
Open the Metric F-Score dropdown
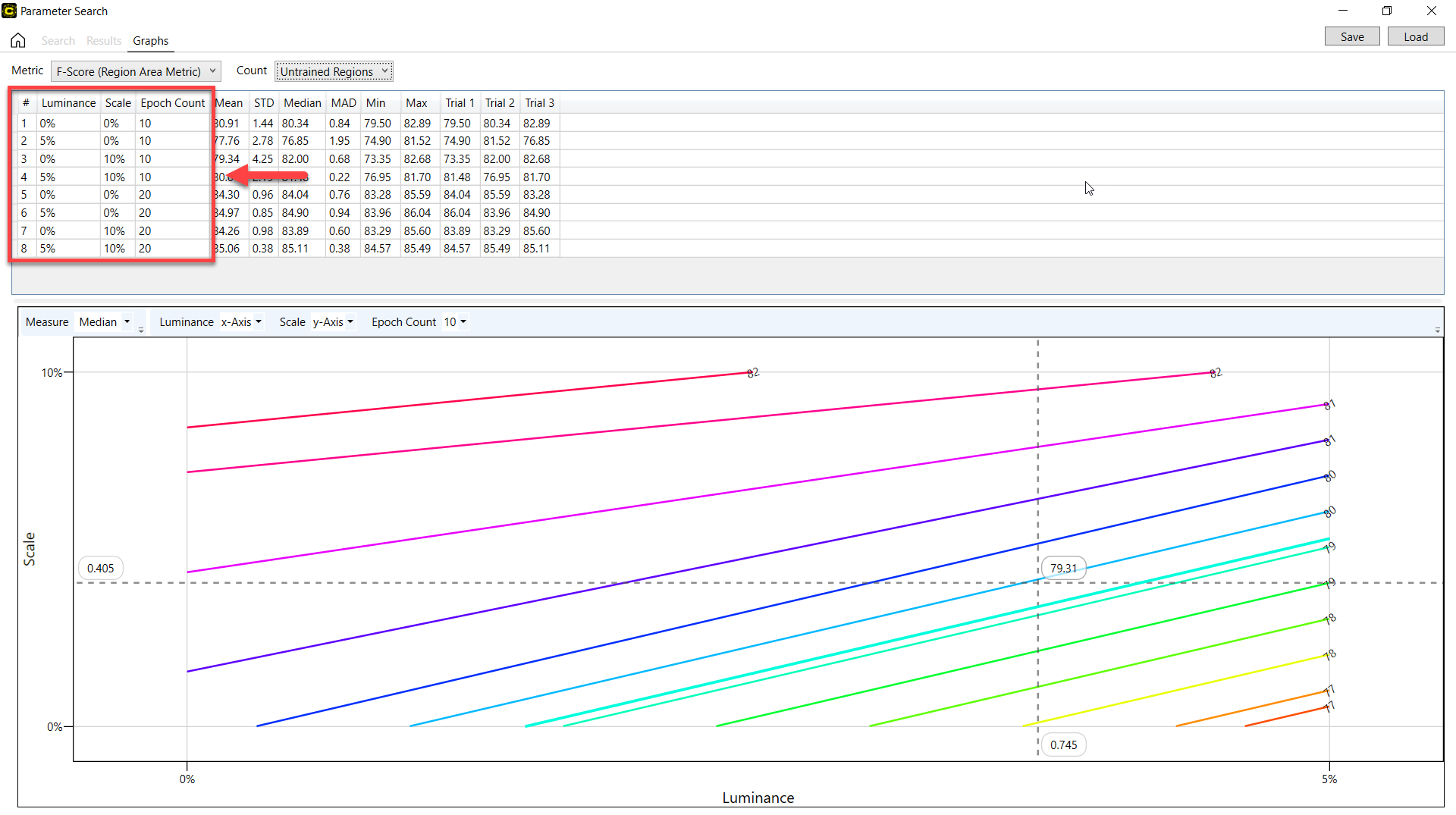pyautogui.click(x=136, y=71)
